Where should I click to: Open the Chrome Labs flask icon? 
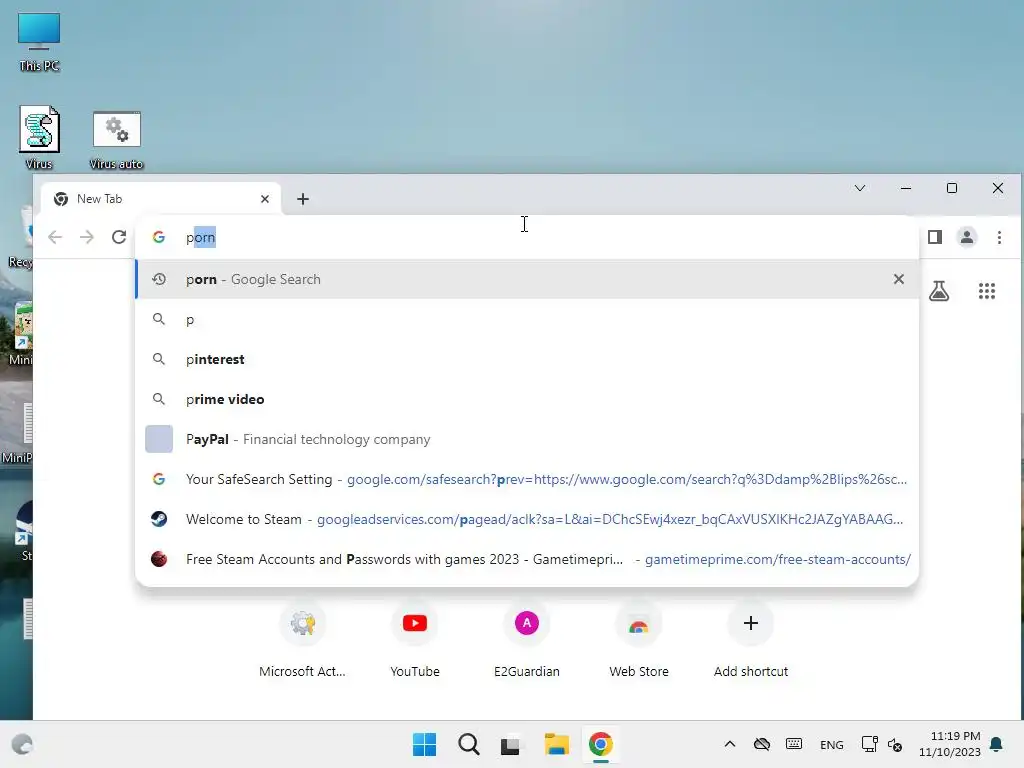click(939, 291)
